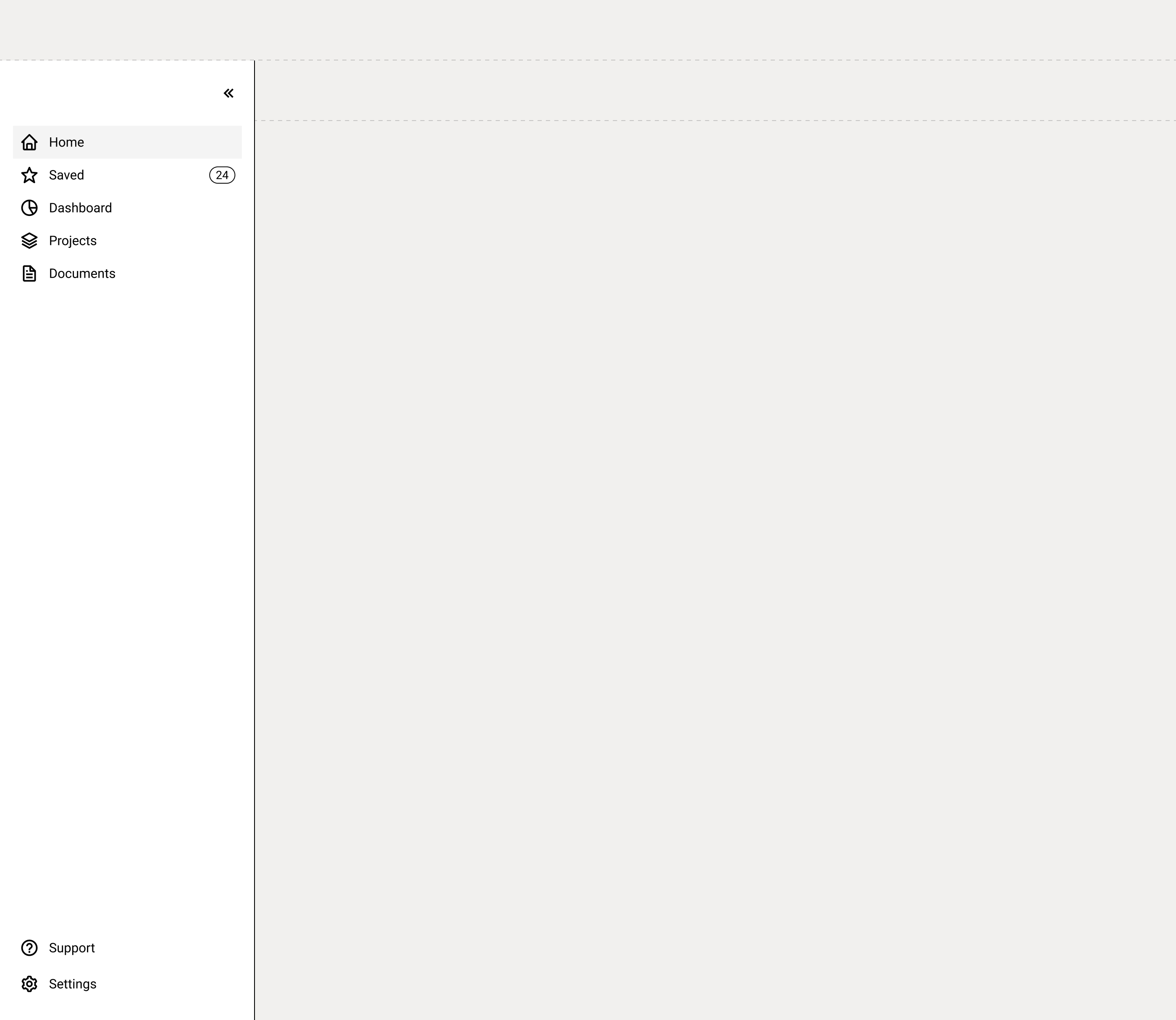Open the Settings page
Screen dimensions: 1176x1020
tap(127, 984)
